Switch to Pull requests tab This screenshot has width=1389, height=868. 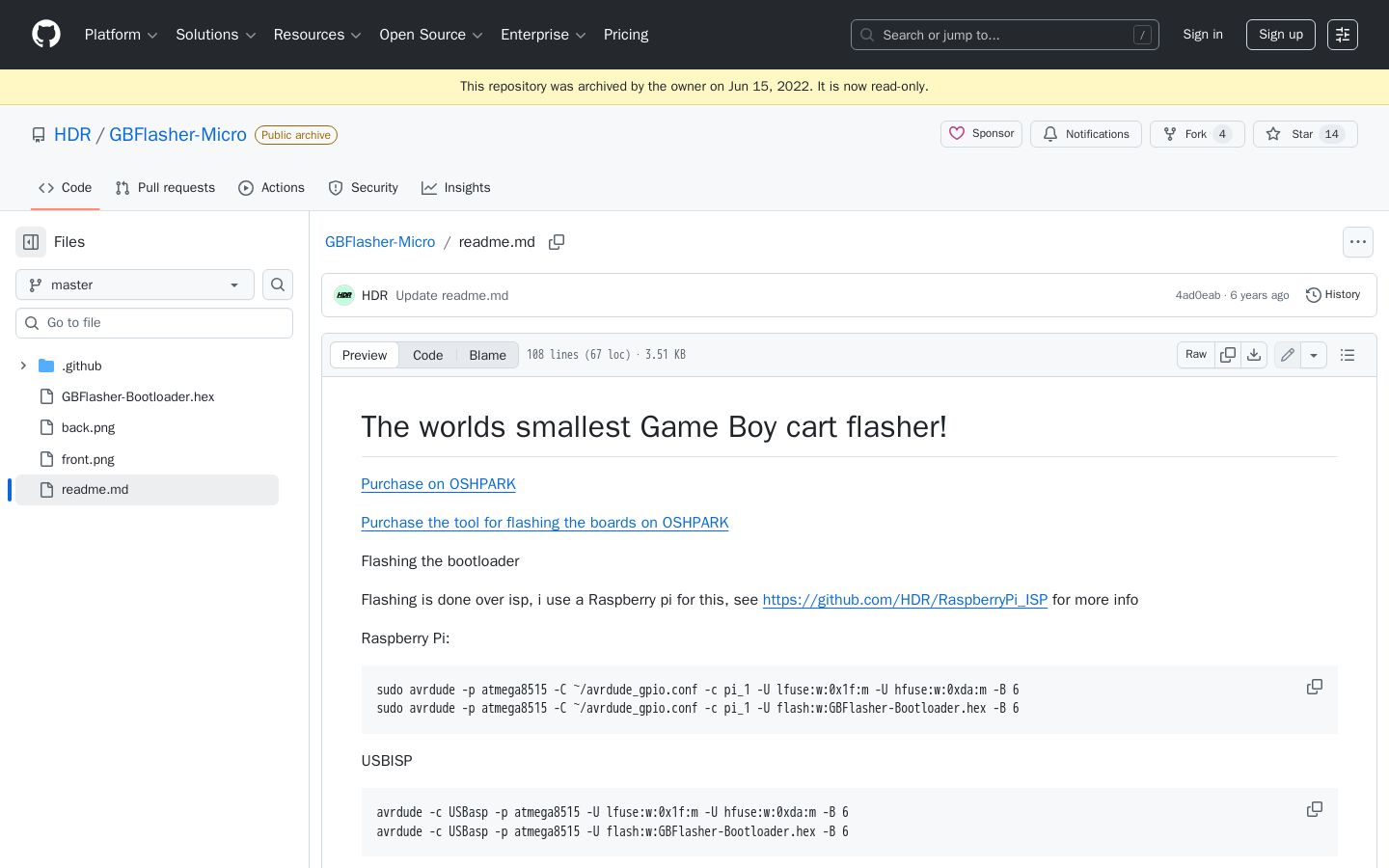[165, 188]
